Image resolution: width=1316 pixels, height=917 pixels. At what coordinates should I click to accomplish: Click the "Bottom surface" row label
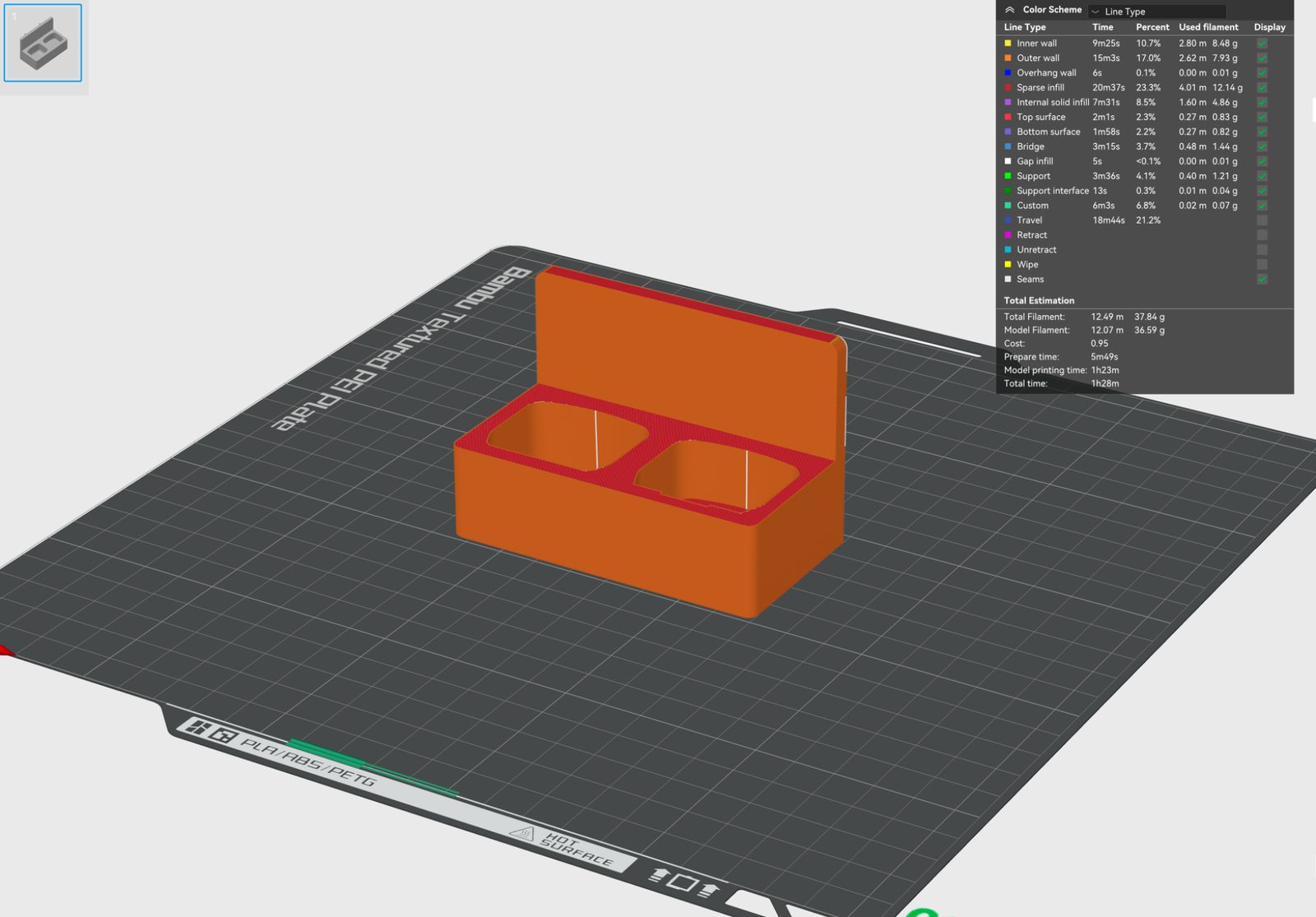1049,132
